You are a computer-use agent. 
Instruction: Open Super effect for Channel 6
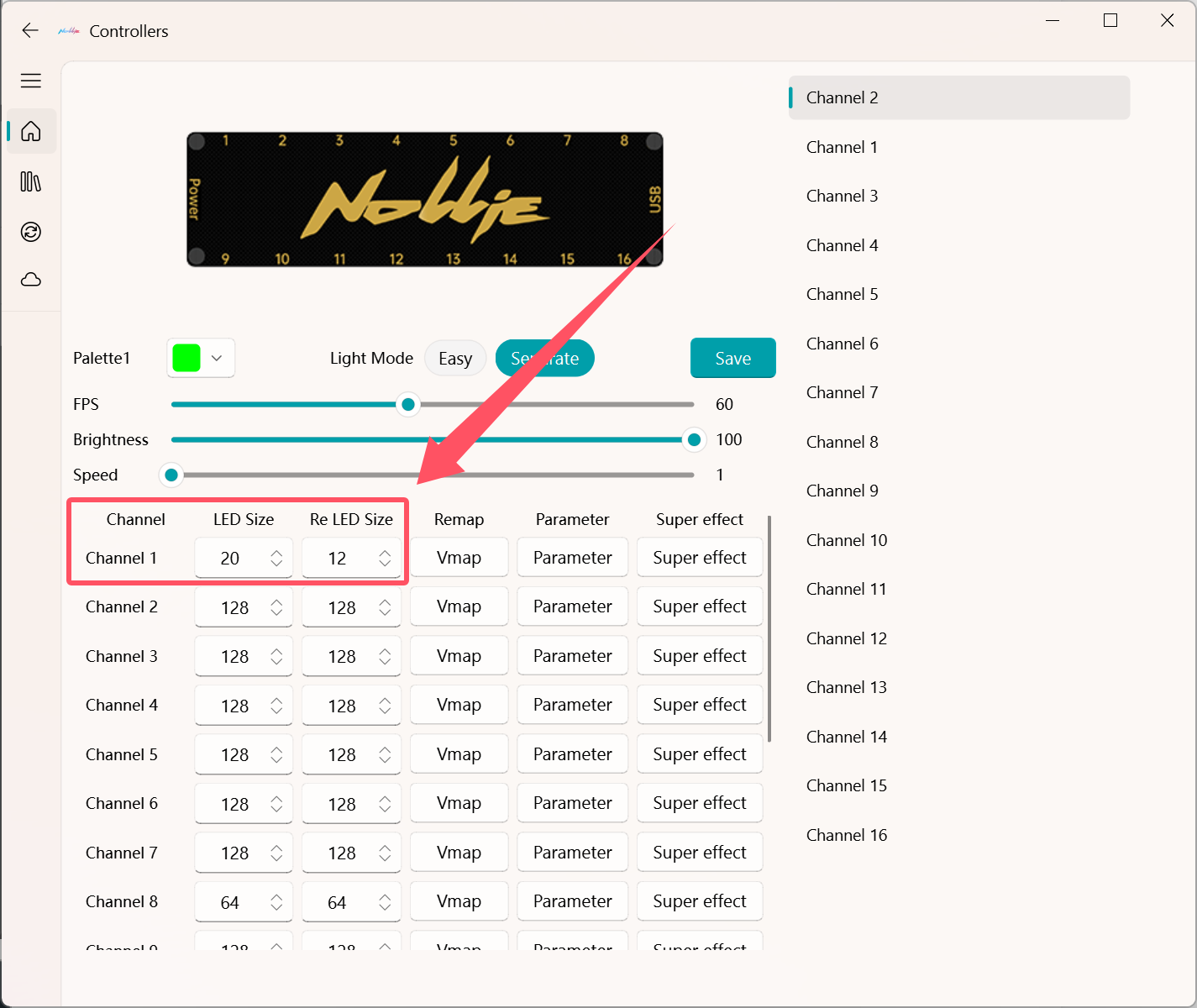699,804
